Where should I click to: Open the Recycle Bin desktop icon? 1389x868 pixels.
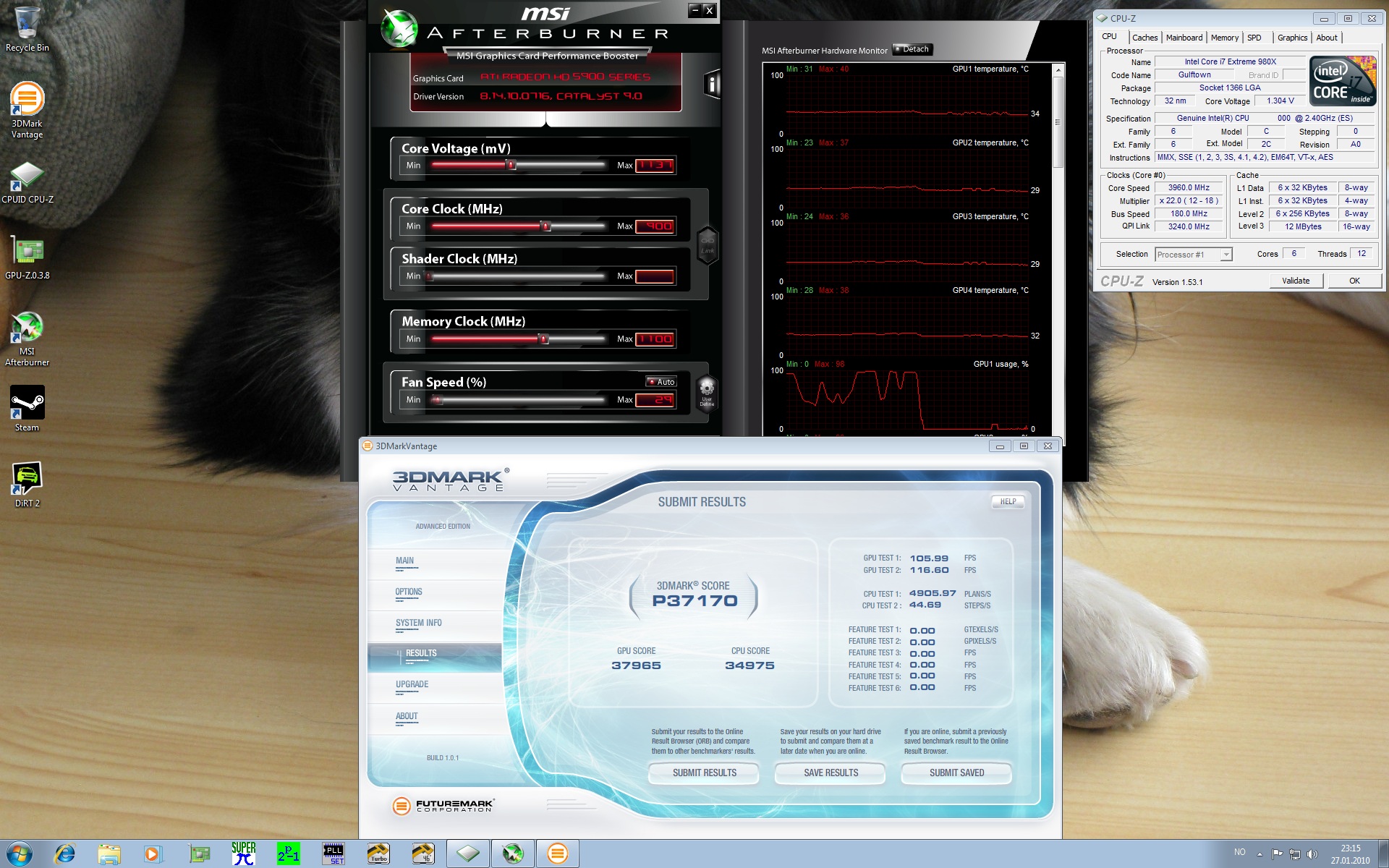tap(27, 30)
